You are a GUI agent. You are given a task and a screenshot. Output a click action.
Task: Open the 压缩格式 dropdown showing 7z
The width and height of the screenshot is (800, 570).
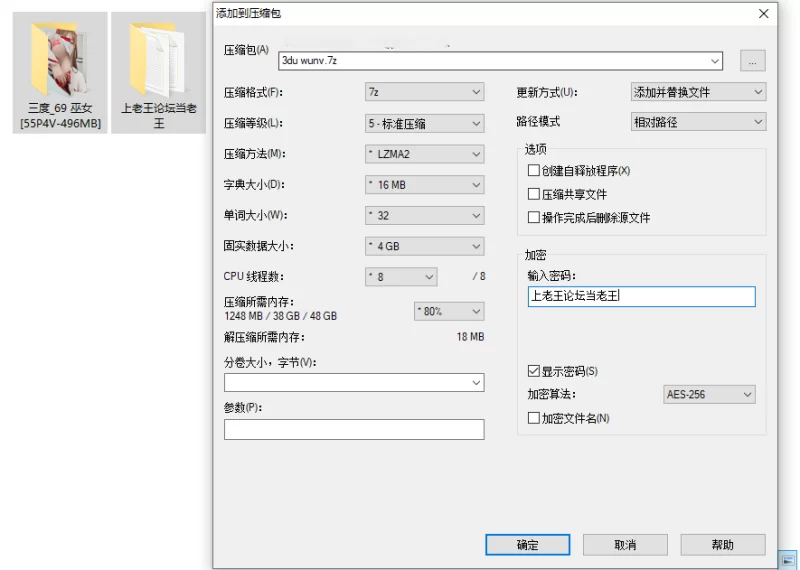click(425, 93)
